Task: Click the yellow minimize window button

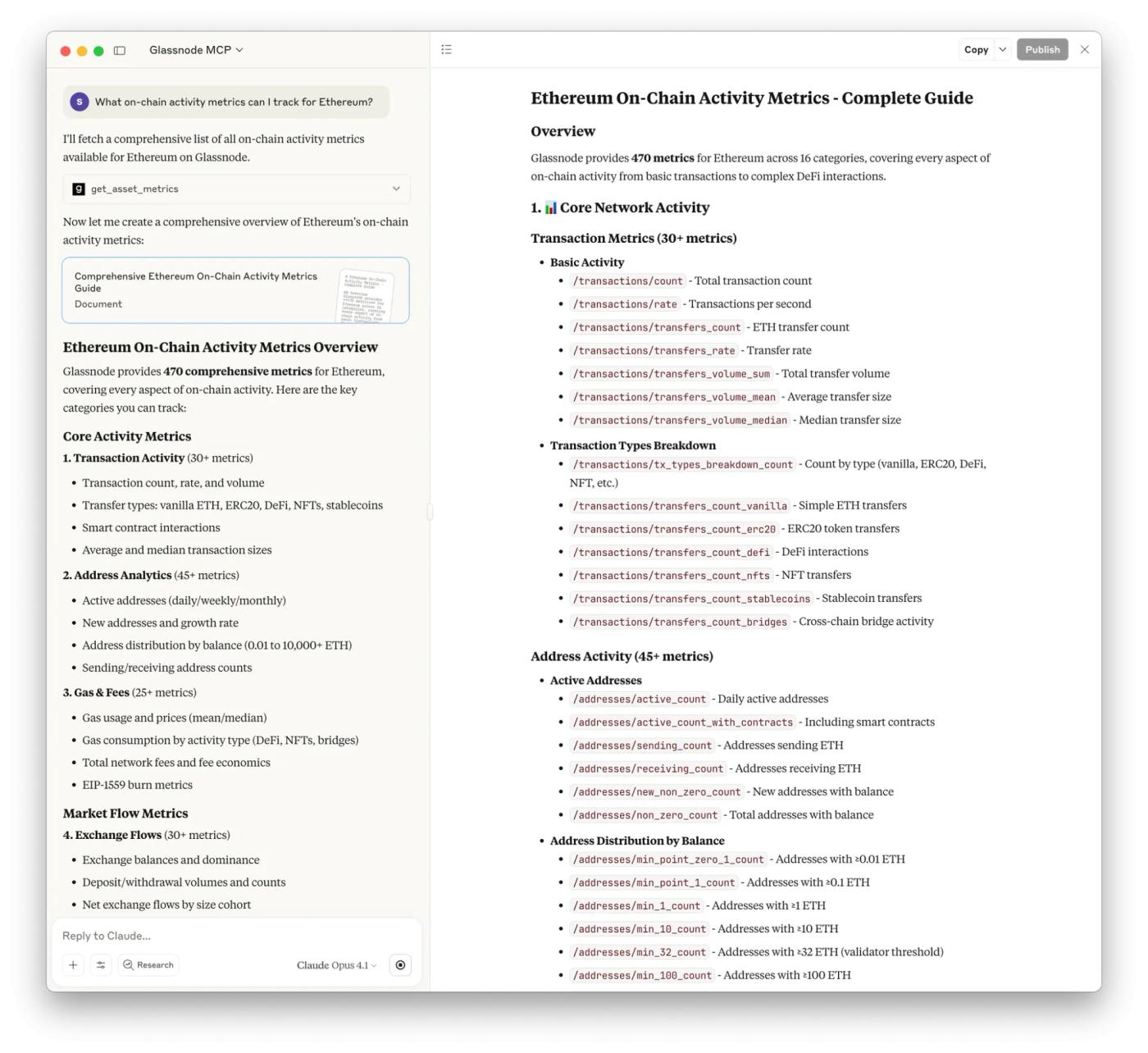Action: pyautogui.click(x=82, y=51)
